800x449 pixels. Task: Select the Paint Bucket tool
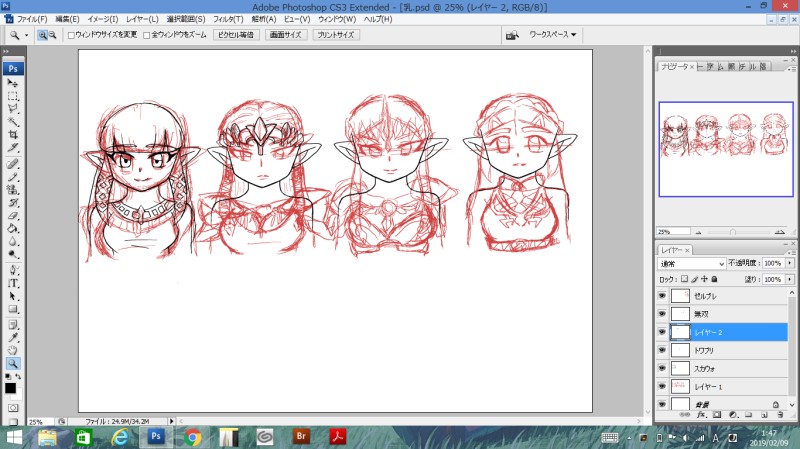[x=13, y=228]
